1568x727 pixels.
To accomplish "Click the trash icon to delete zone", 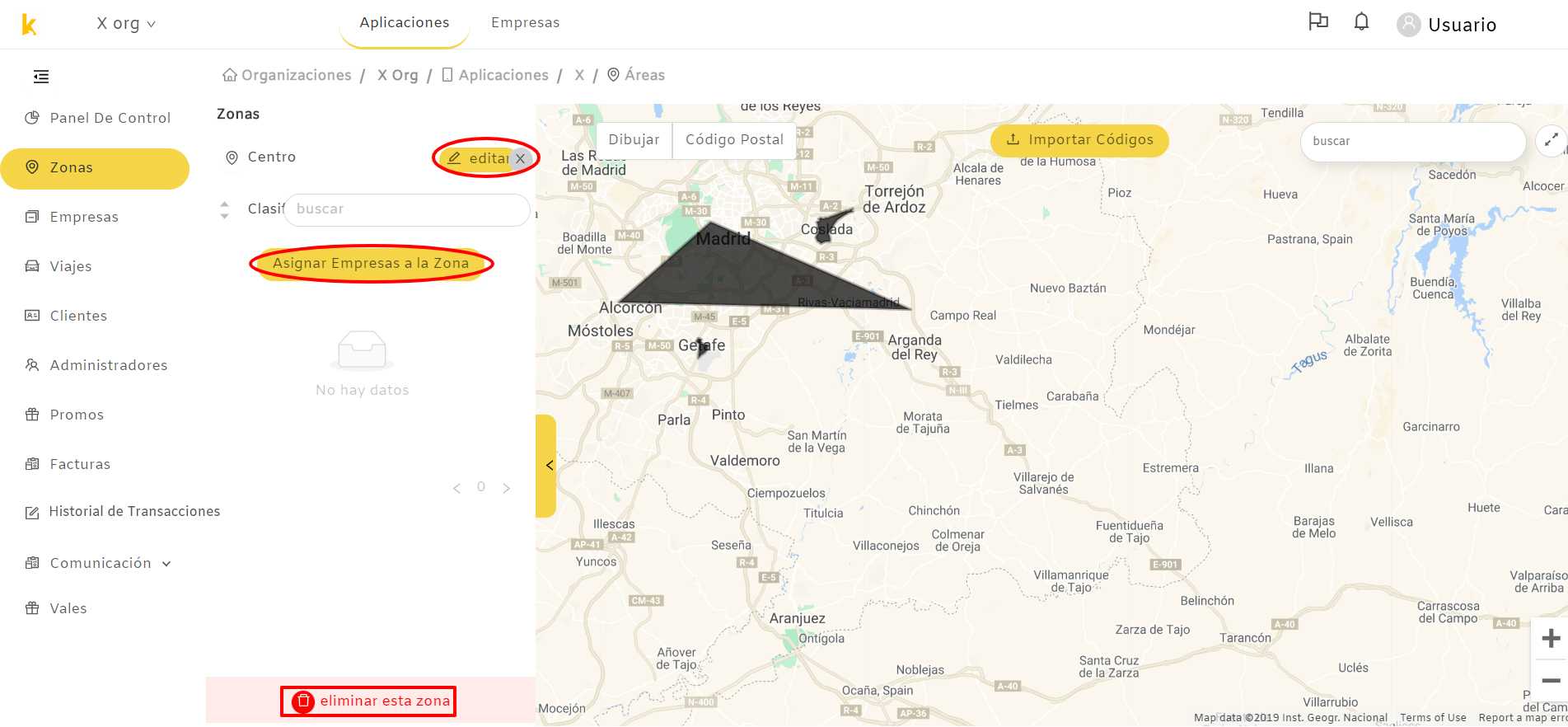I will pos(303,701).
